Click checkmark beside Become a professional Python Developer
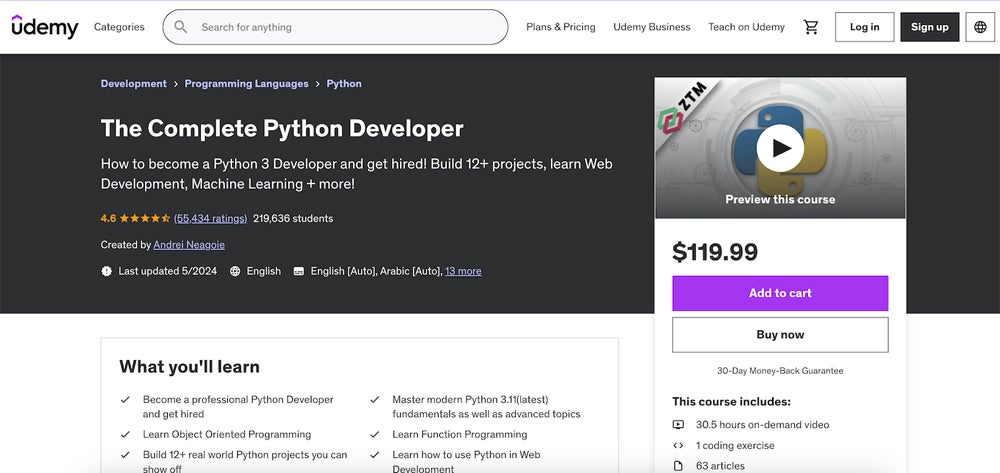The width and height of the screenshot is (1000, 473). point(125,400)
